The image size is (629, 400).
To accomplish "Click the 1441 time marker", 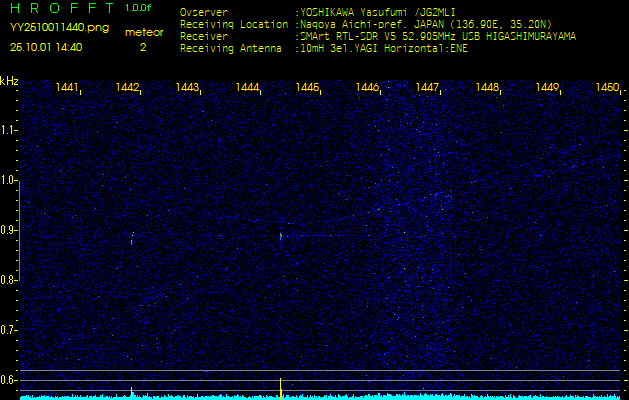I will pos(68,88).
